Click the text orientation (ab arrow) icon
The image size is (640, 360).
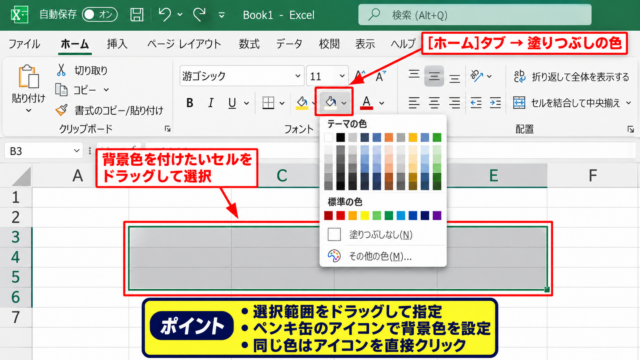coord(476,76)
